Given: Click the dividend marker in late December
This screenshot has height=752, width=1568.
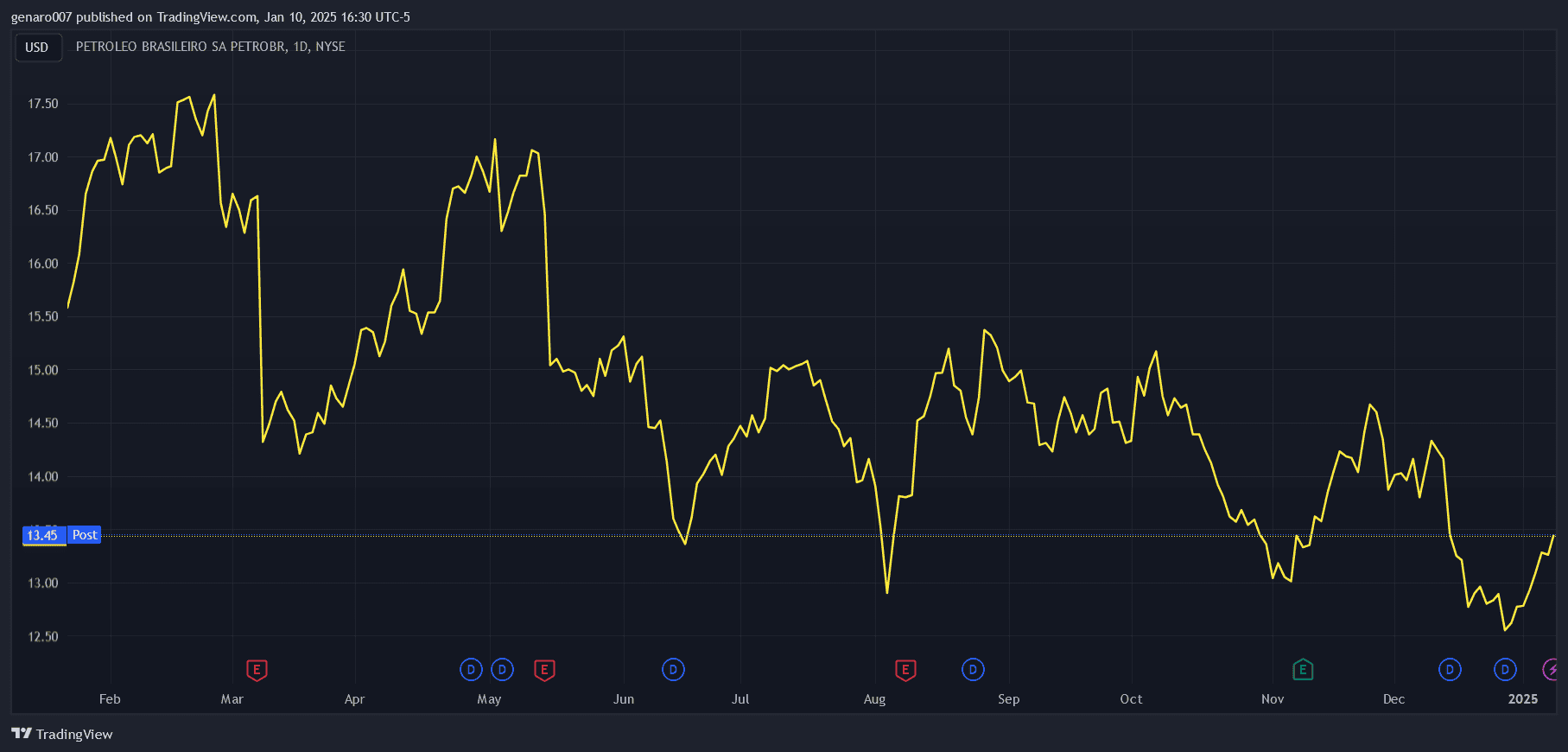Looking at the screenshot, I should tap(1505, 670).
